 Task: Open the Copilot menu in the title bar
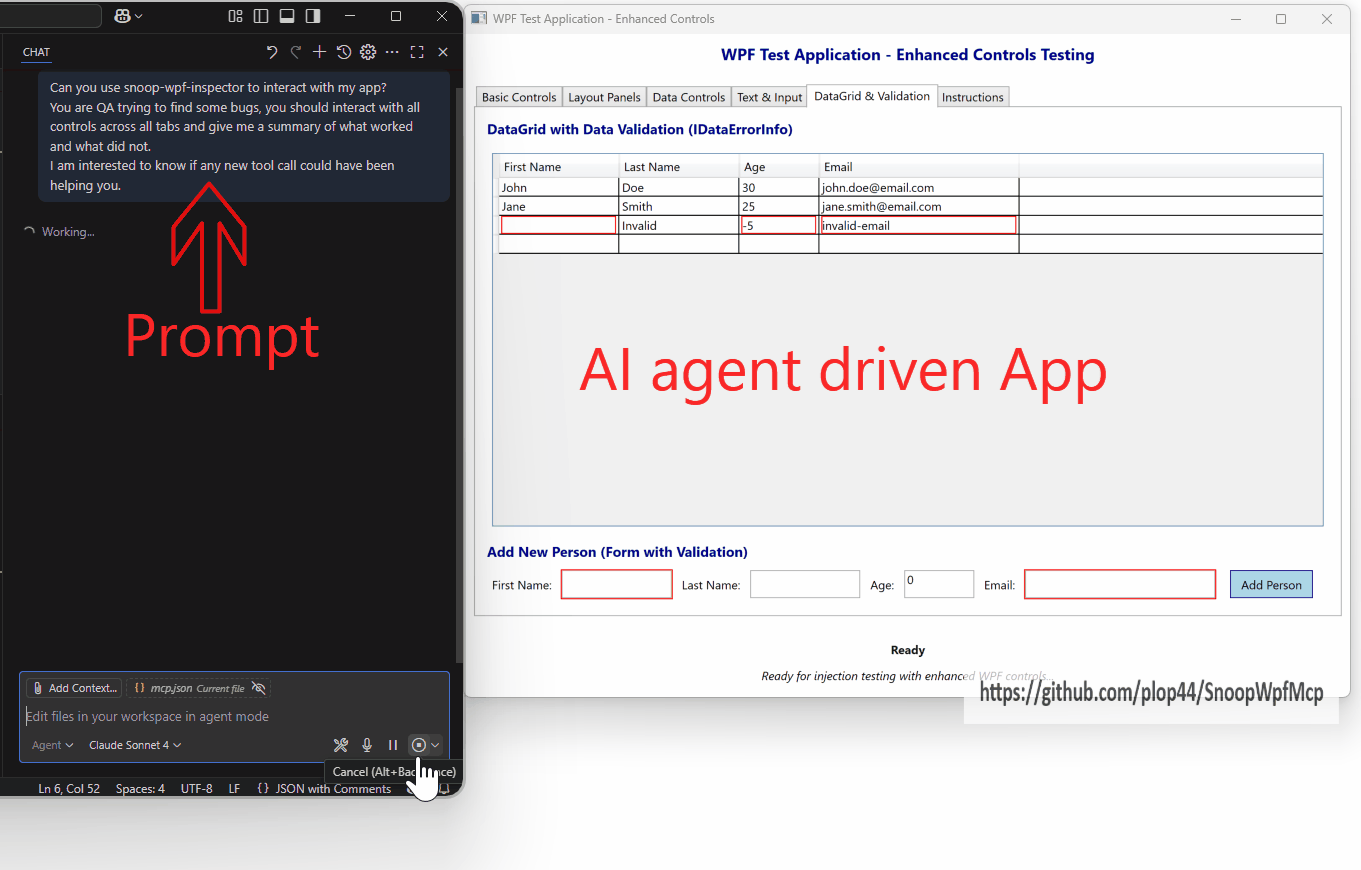129,16
